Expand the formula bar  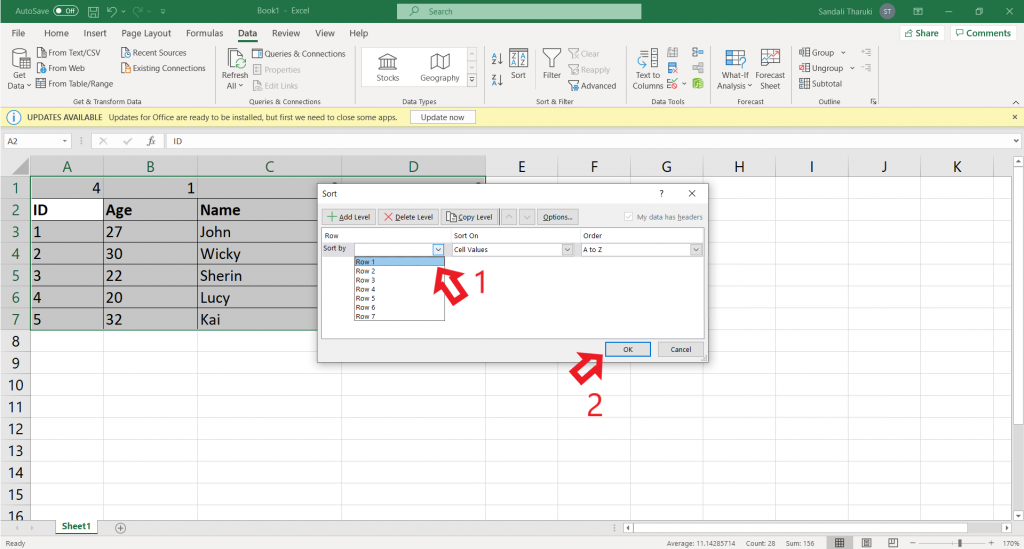coord(1016,141)
